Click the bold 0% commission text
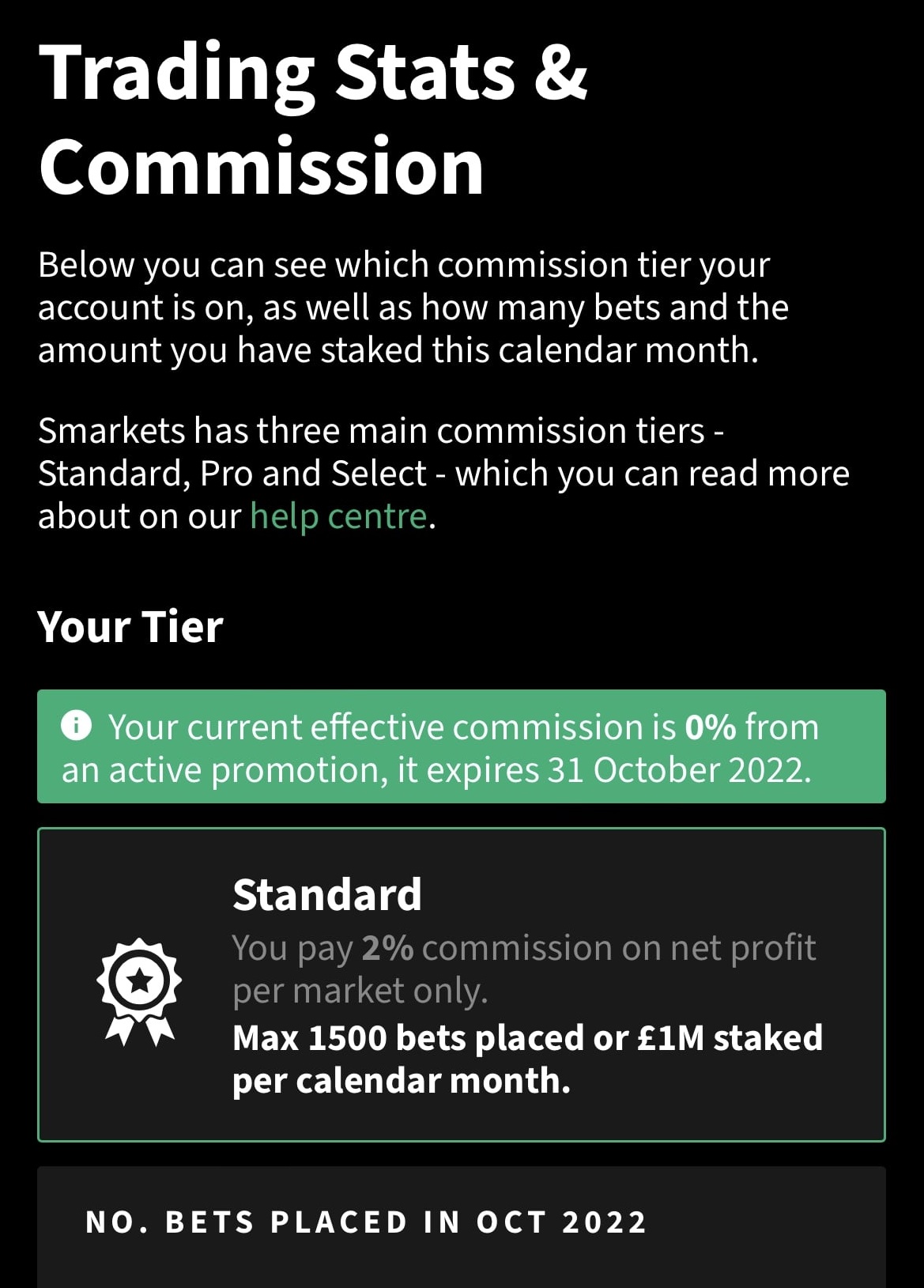The height and width of the screenshot is (1288, 924). coord(711,727)
